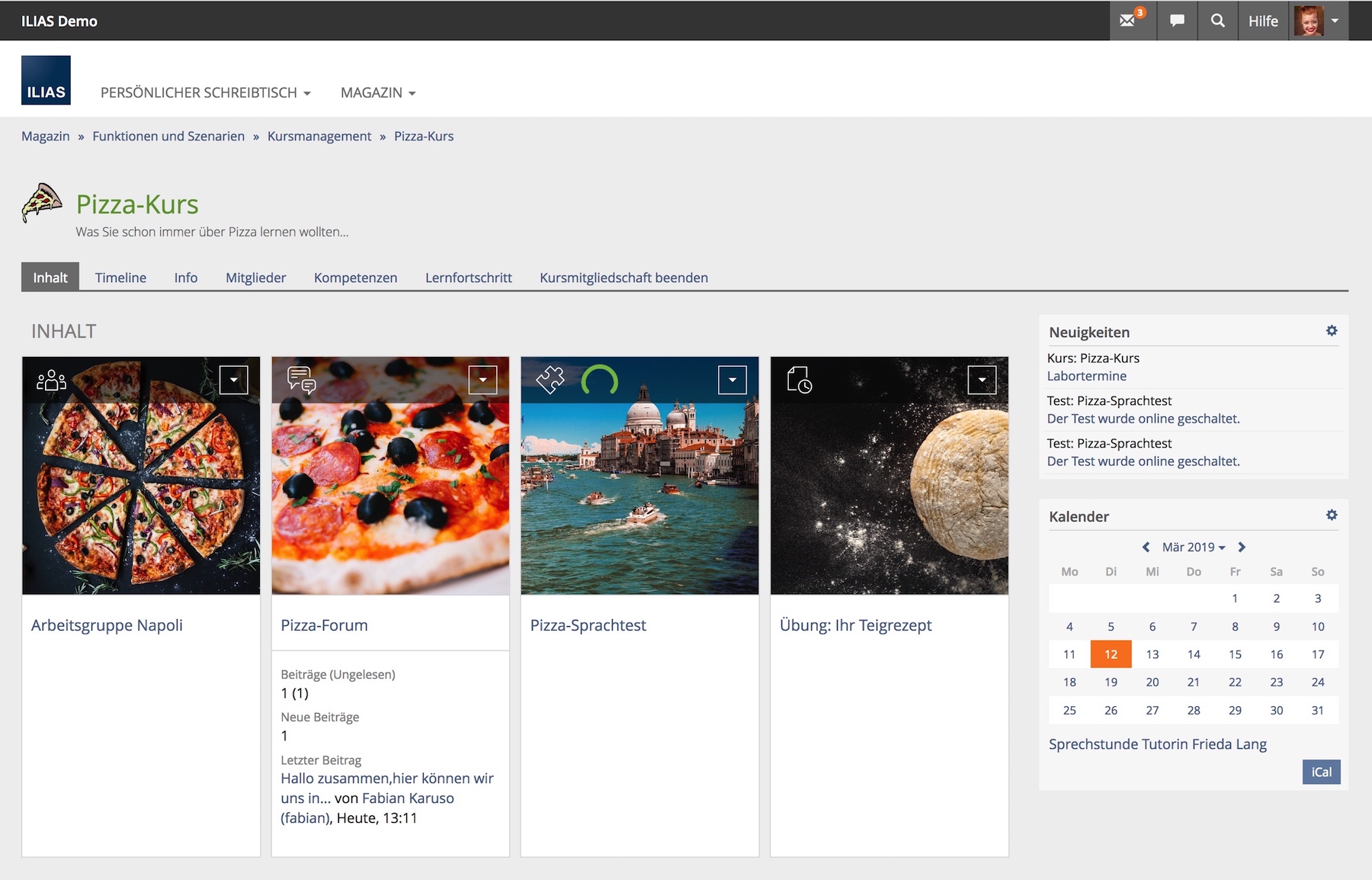The image size is (1372, 880).
Task: Open search with the magnifier icon
Action: coord(1218,21)
